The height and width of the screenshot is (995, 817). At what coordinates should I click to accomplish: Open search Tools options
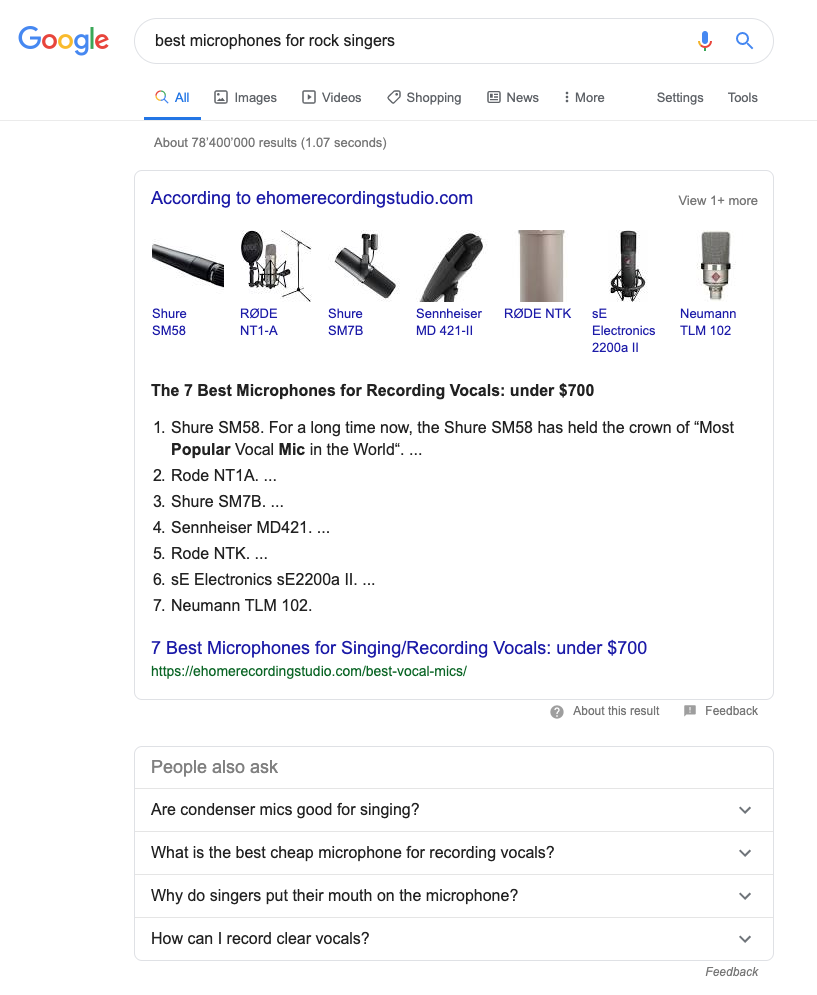743,98
